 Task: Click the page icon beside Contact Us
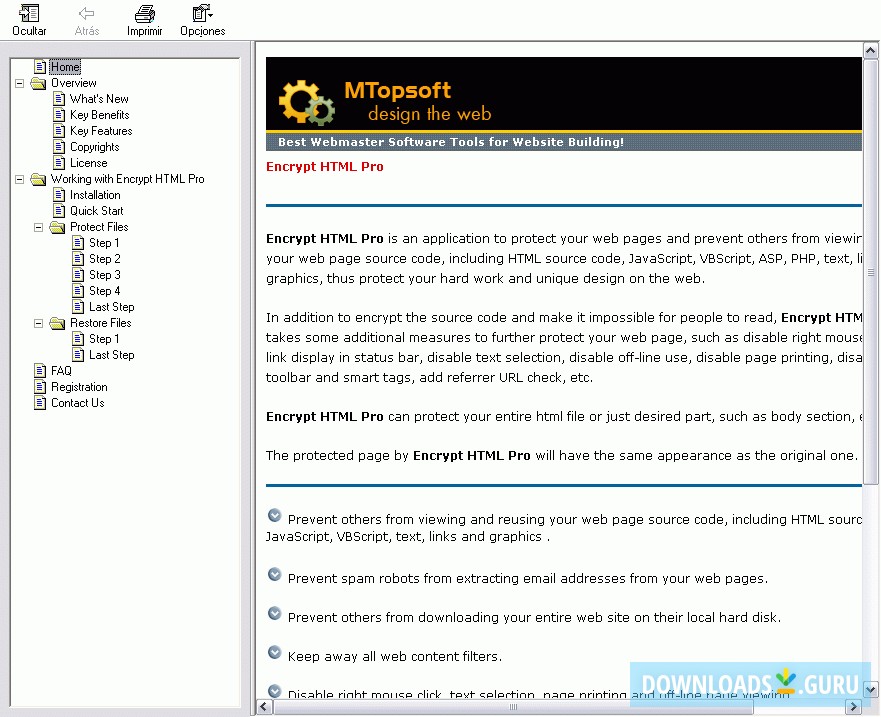pos(40,403)
